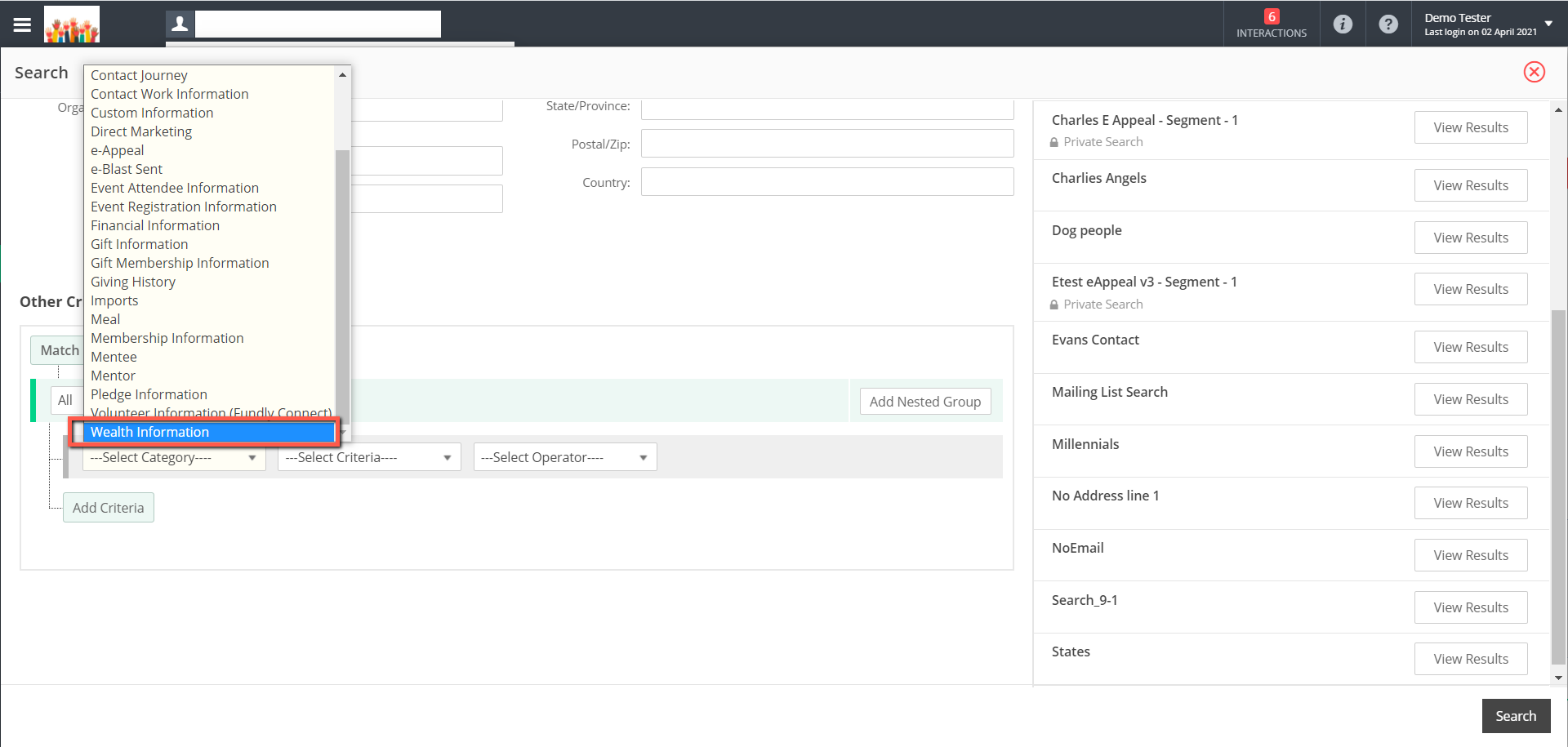Click the NoEmail saved search name
The image size is (1568, 747).
click(x=1077, y=548)
